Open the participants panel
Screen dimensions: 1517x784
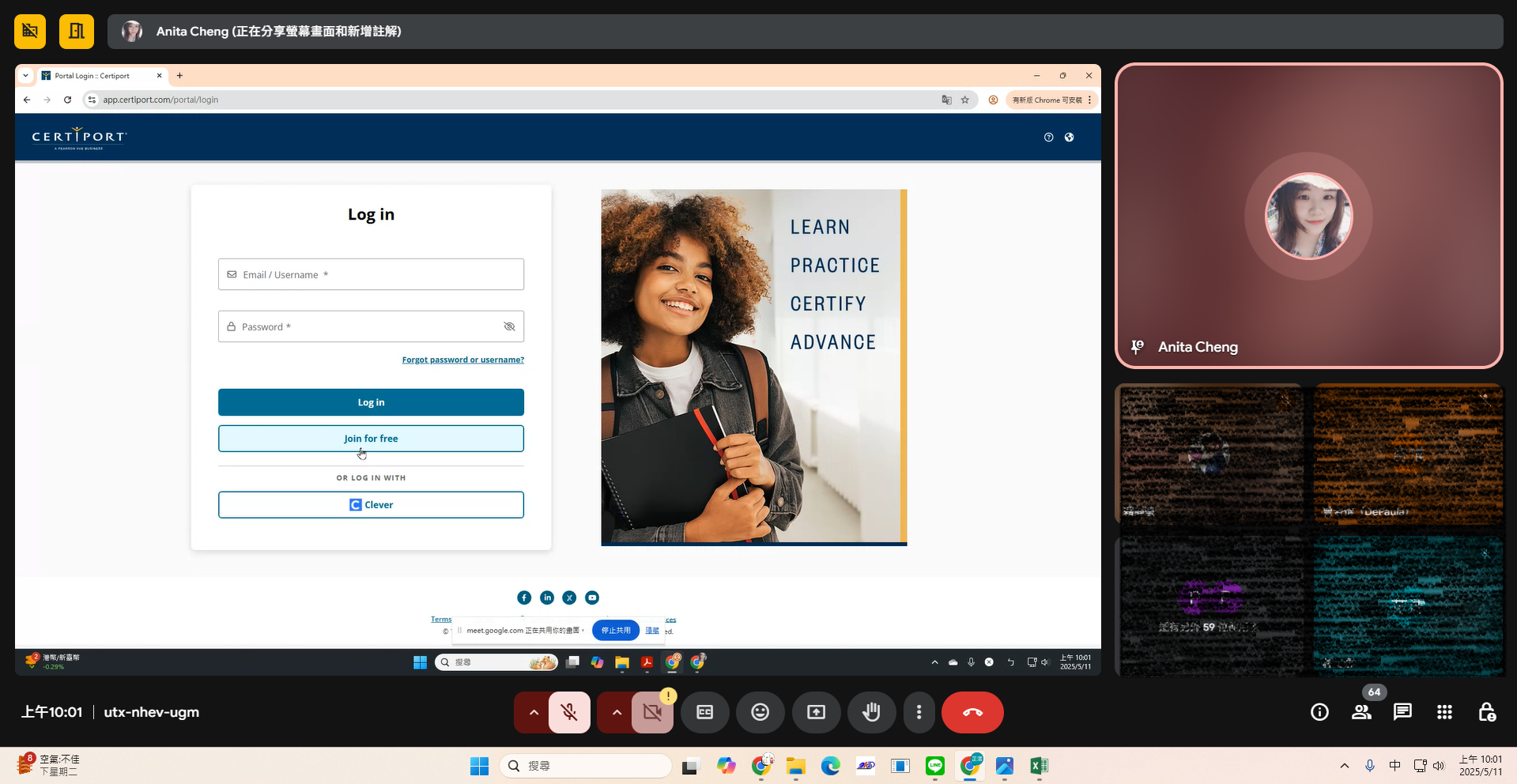point(1360,712)
